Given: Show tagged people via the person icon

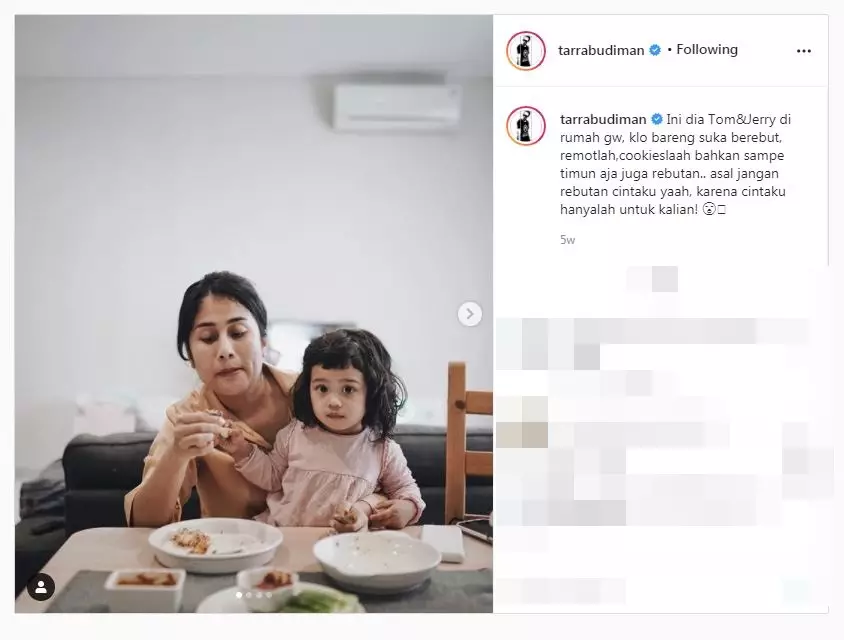Looking at the screenshot, I should 41,587.
